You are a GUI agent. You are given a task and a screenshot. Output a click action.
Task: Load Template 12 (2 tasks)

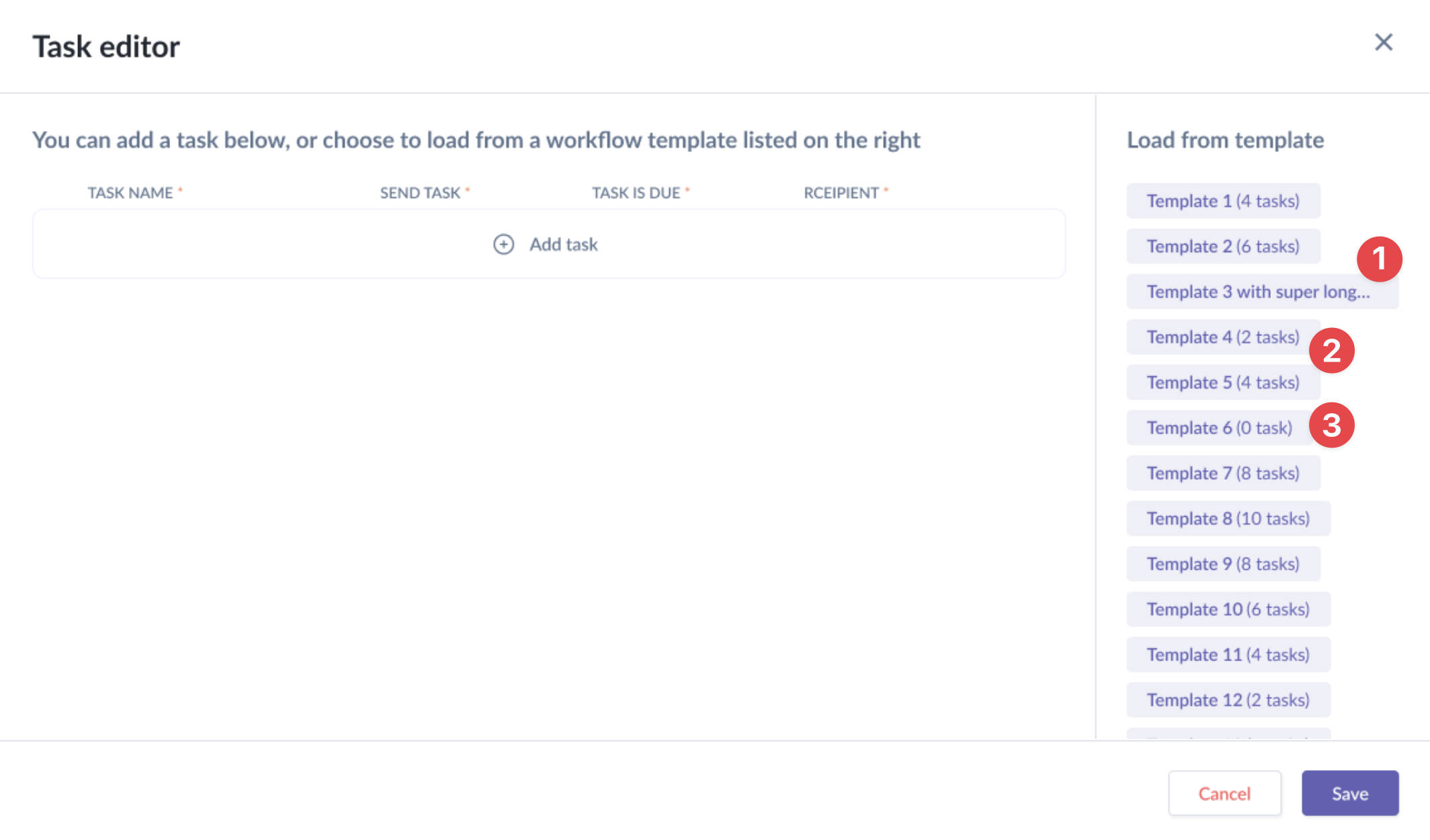point(1228,700)
